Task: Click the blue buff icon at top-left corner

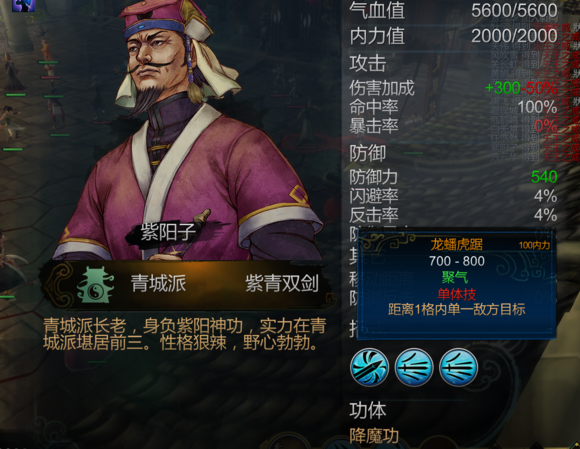Action: 23,5
